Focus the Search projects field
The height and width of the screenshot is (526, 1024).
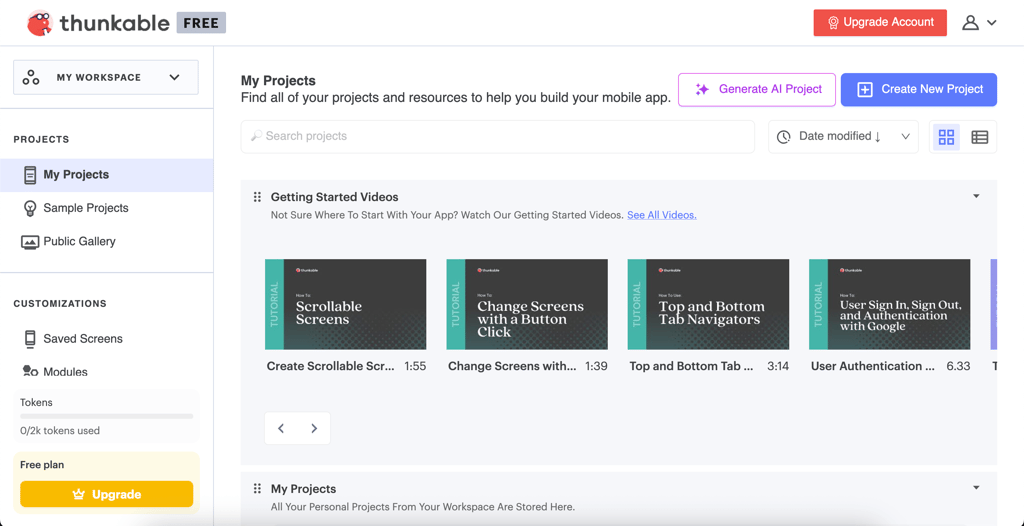[498, 137]
